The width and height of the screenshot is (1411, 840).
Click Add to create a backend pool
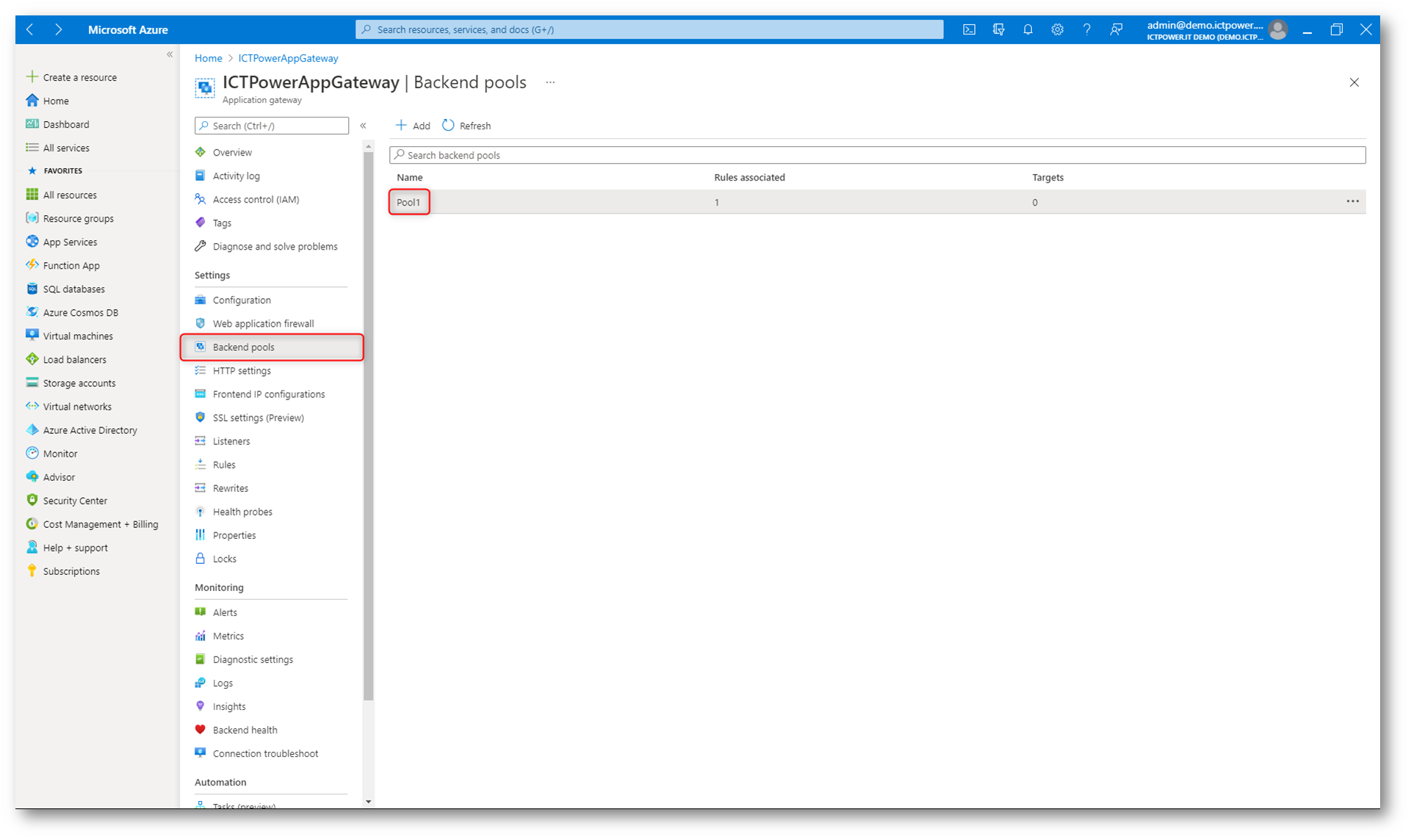tap(413, 126)
